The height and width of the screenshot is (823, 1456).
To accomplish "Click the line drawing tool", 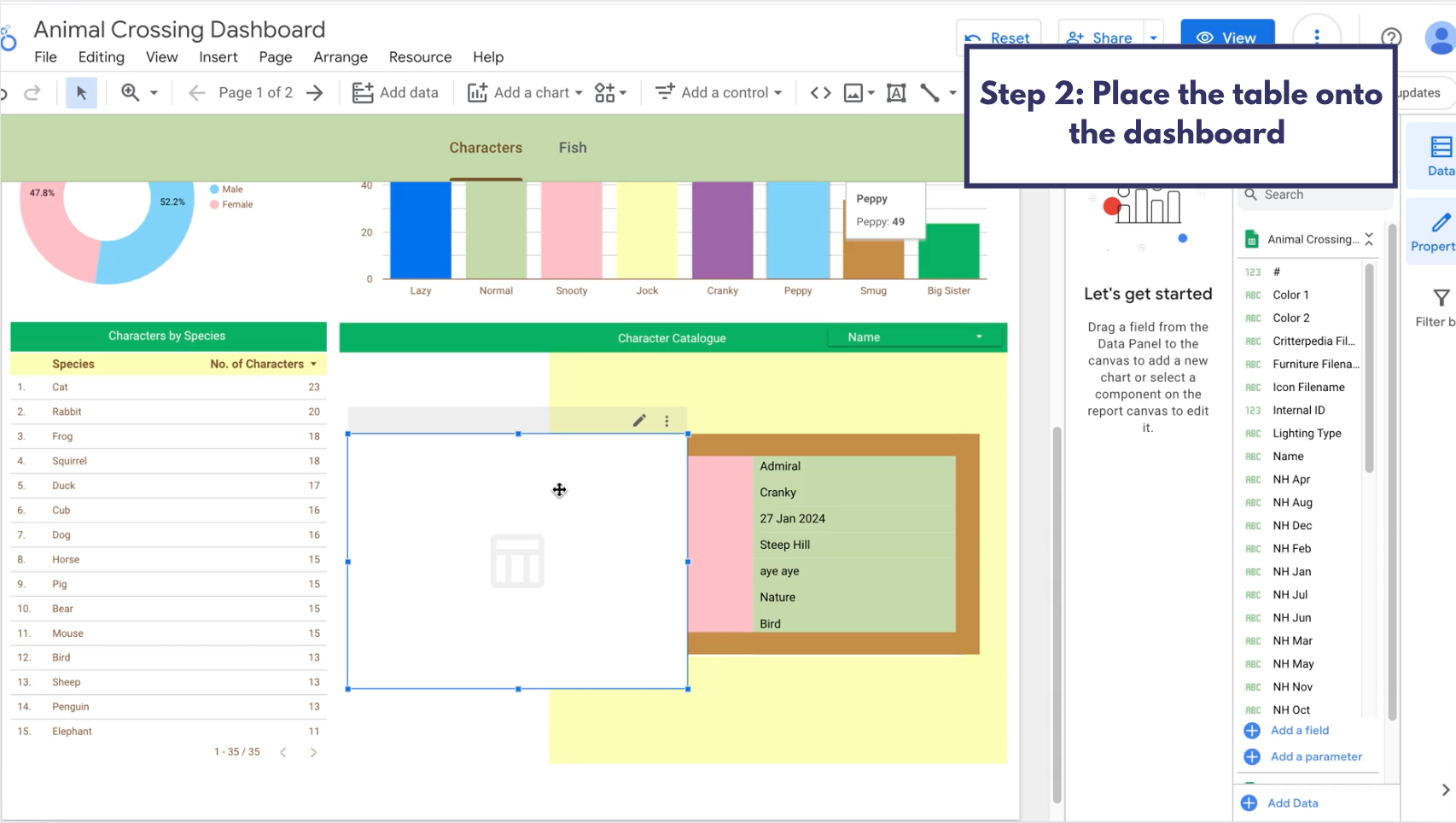I will tap(929, 93).
